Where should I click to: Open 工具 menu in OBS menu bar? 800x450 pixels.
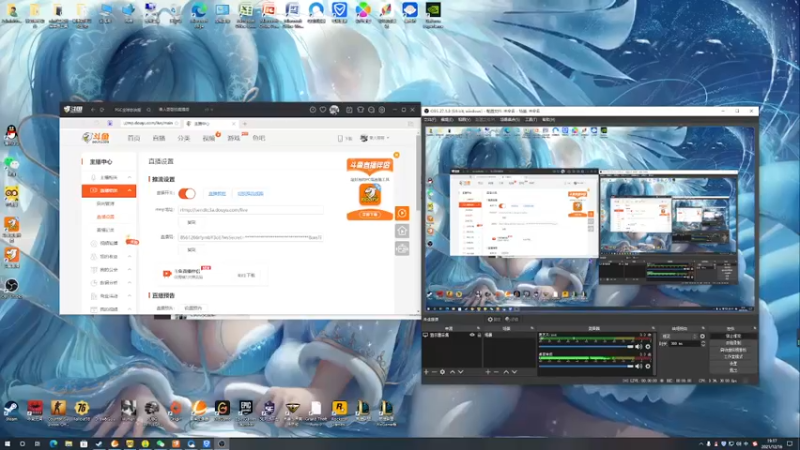[531, 120]
